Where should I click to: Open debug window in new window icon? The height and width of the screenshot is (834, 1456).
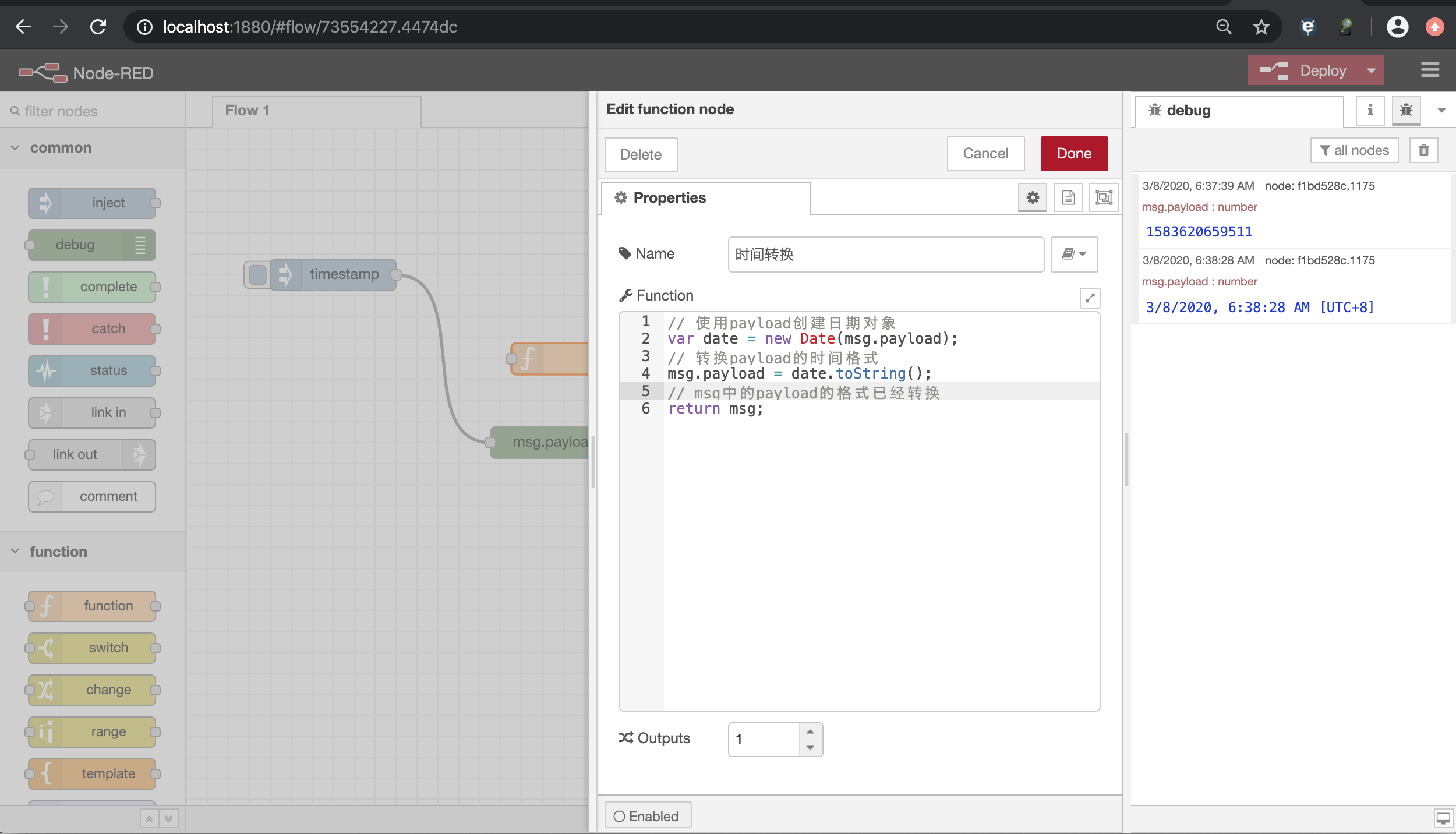(1443, 818)
